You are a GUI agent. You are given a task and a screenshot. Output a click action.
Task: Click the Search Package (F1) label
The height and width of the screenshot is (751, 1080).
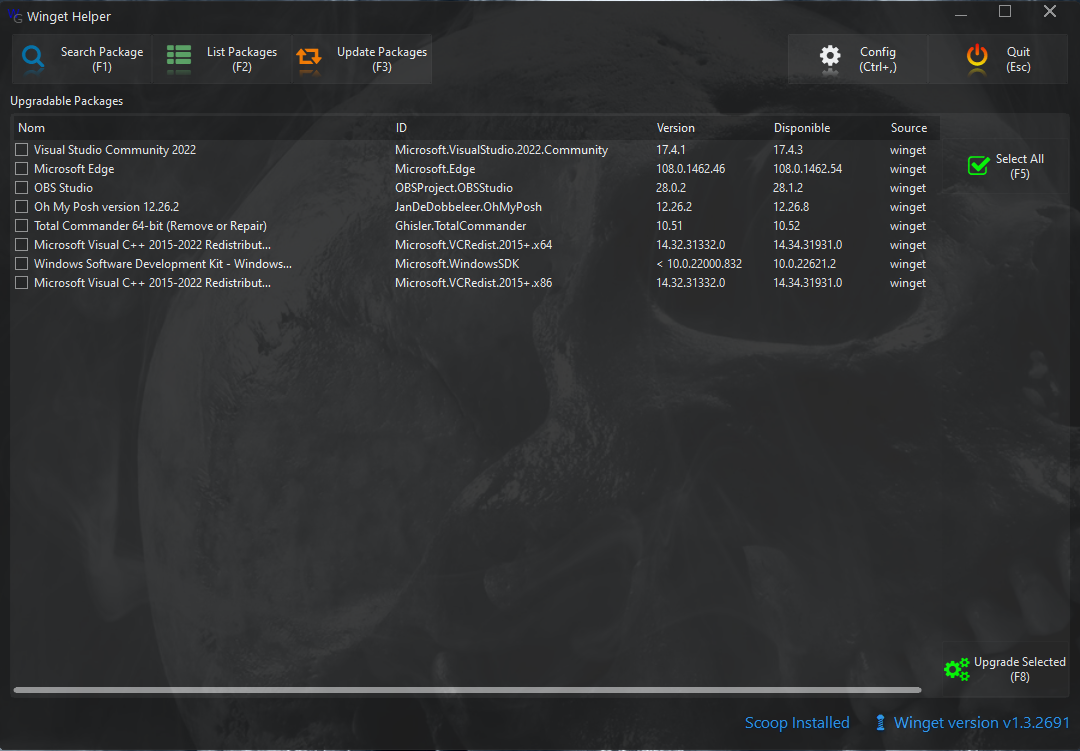(x=102, y=59)
